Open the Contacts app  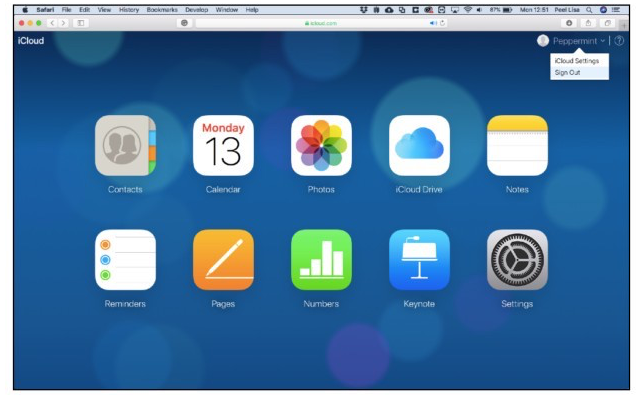[x=125, y=145]
